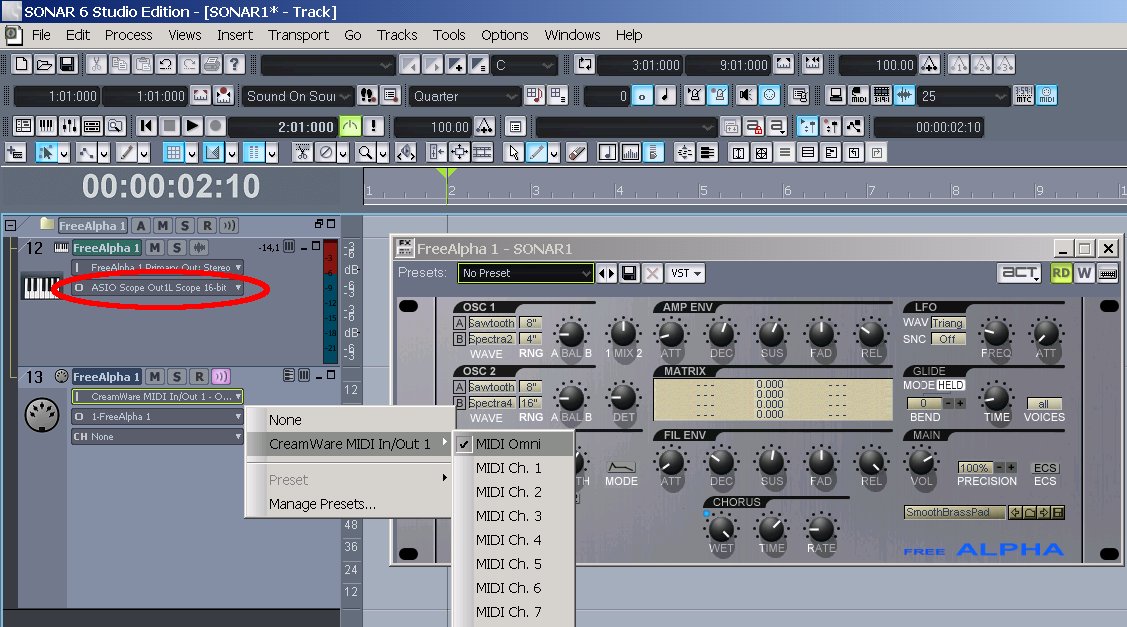Screen dimensions: 1127x627
Task: Click the insert new track icon
Action: 15,152
